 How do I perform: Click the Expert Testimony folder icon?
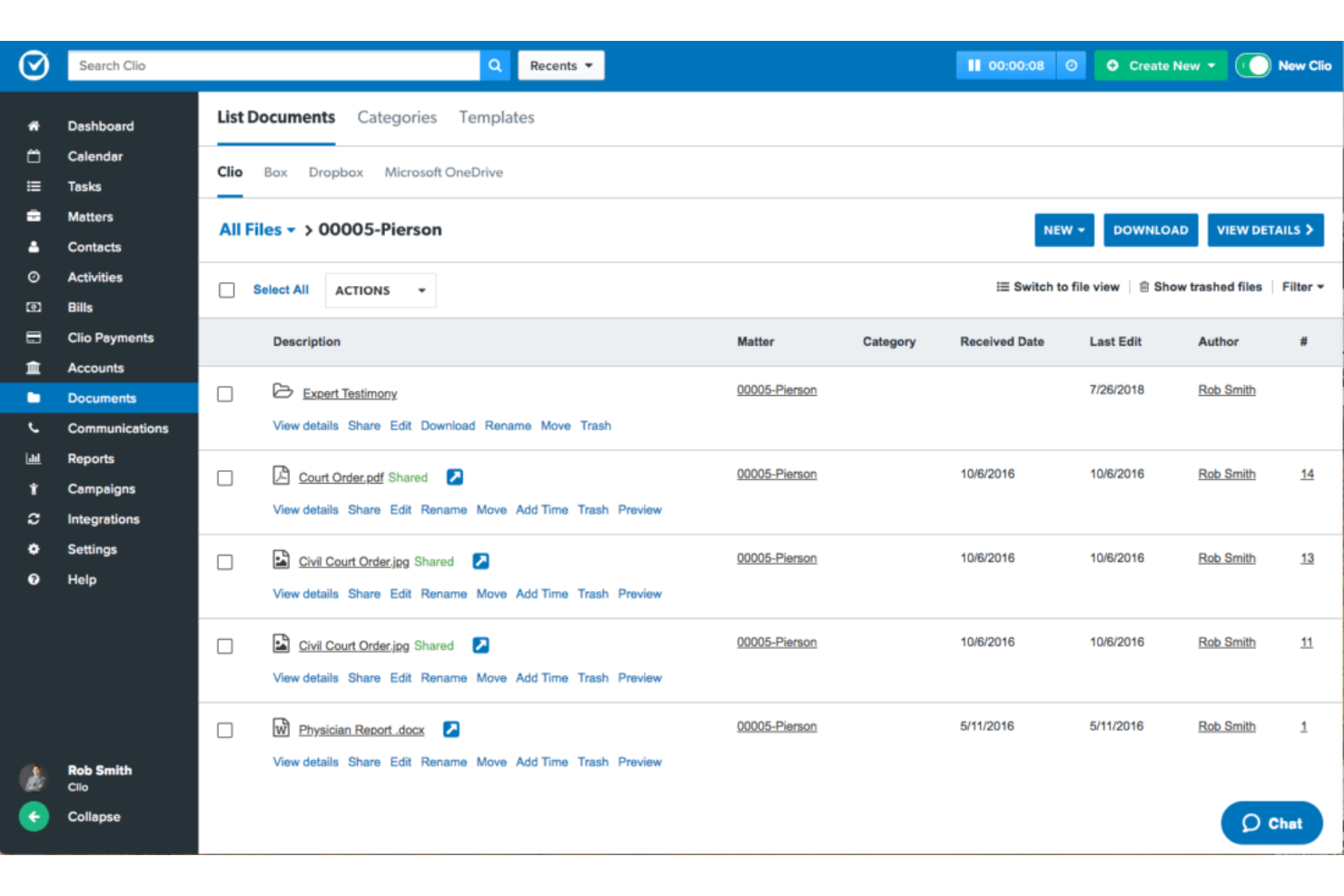pyautogui.click(x=282, y=390)
